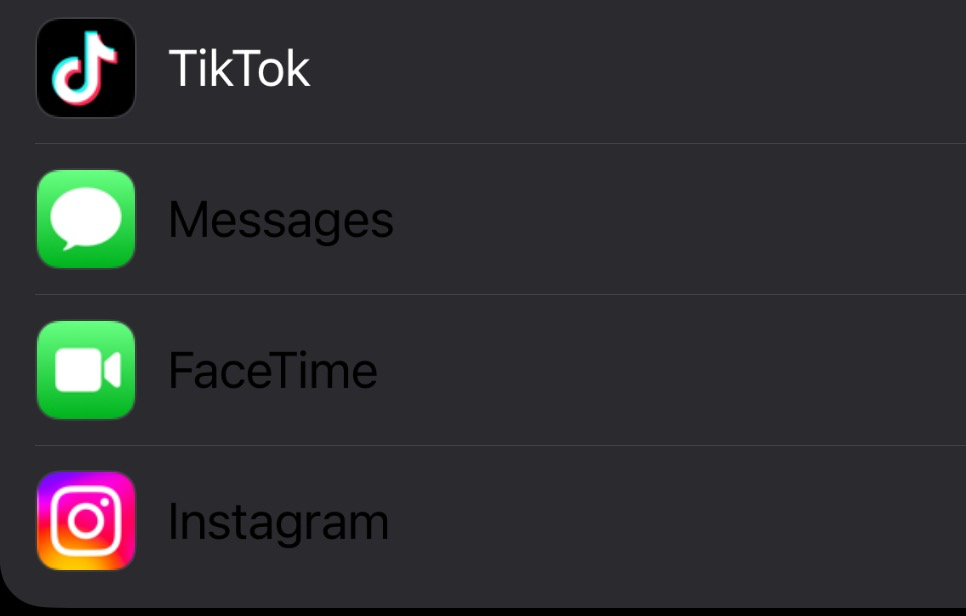The image size is (966, 616).
Task: Click the divider between TikTok and Messages
Action: pyautogui.click(x=500, y=144)
